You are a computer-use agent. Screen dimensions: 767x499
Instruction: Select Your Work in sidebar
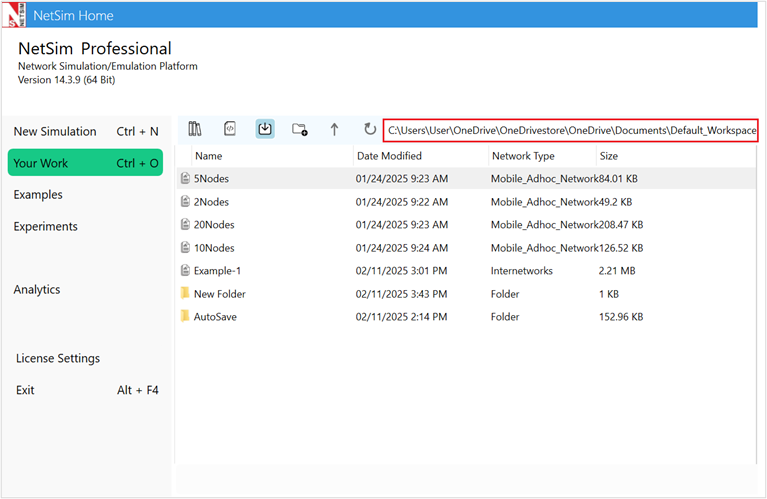86,163
